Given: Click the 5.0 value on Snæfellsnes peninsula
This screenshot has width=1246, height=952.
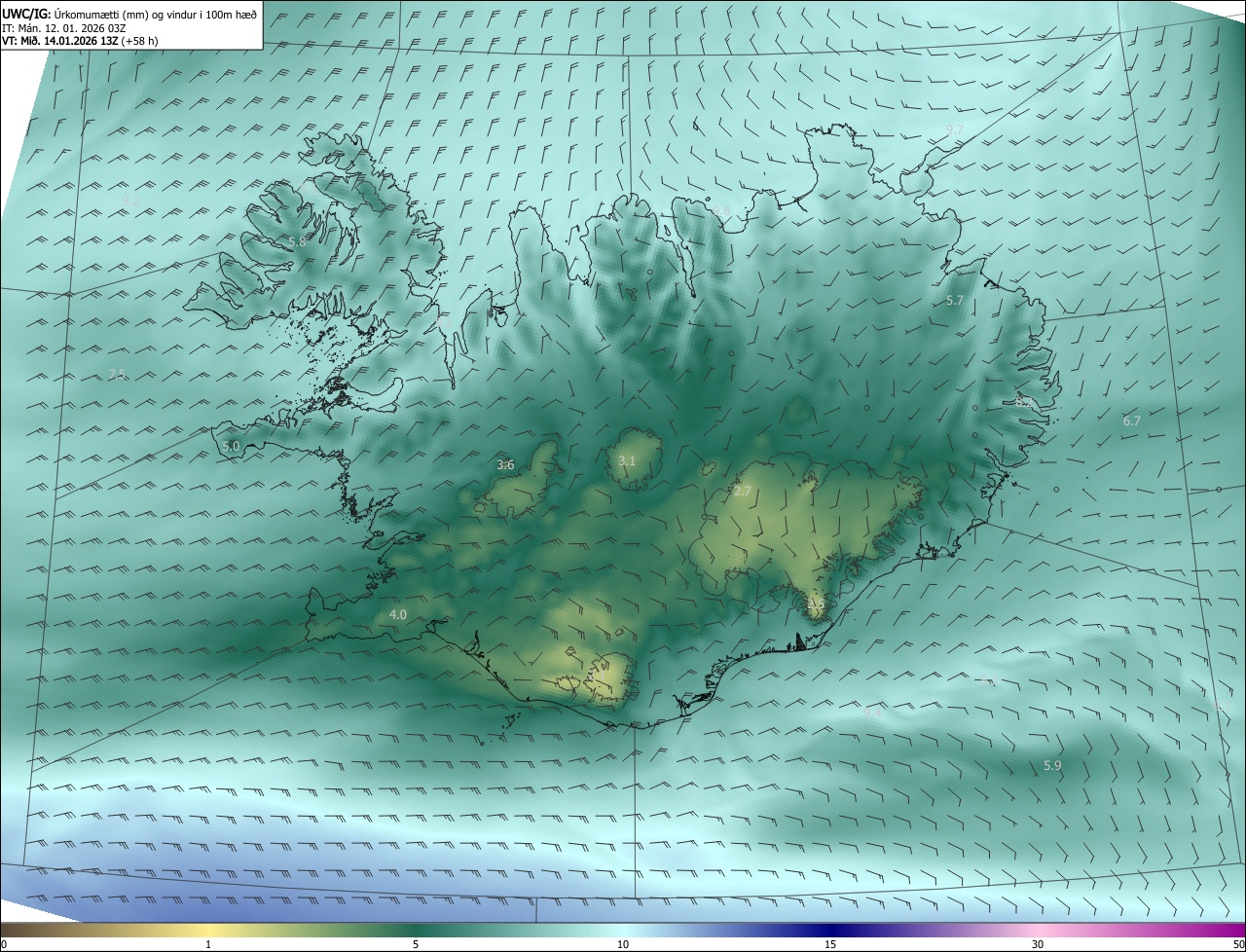Looking at the screenshot, I should [x=231, y=446].
